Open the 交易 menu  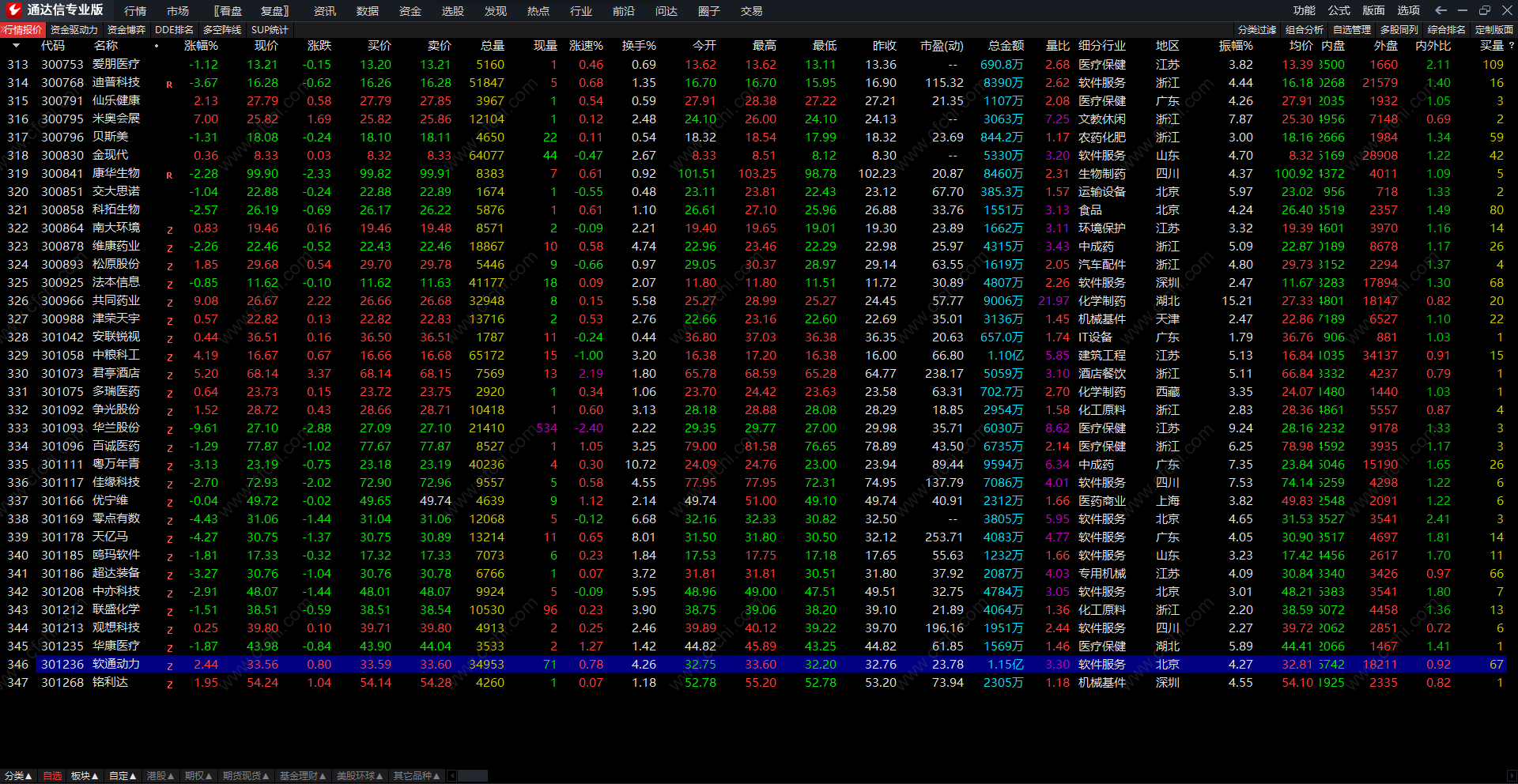752,11
